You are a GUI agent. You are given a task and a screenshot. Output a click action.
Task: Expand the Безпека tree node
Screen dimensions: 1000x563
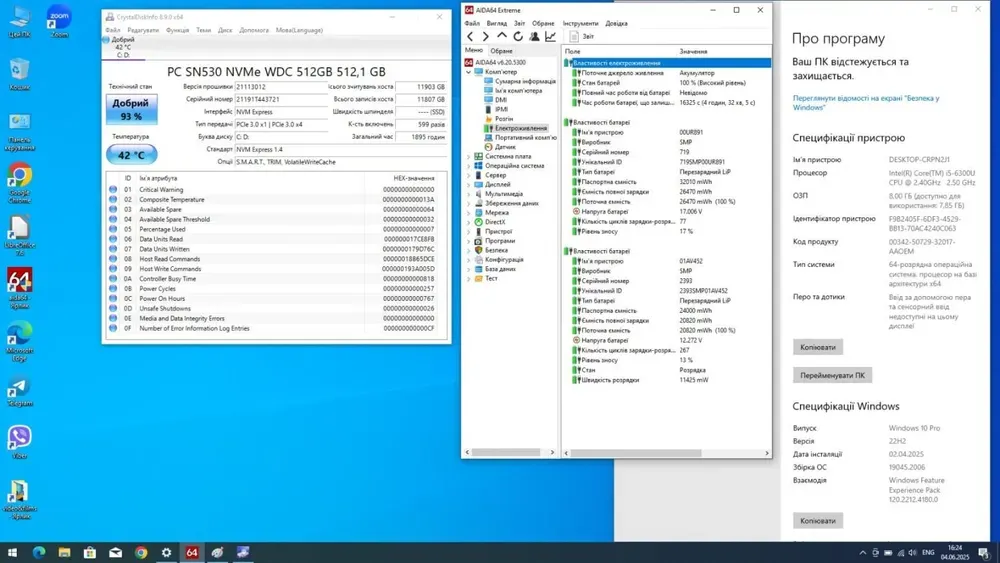coord(469,250)
